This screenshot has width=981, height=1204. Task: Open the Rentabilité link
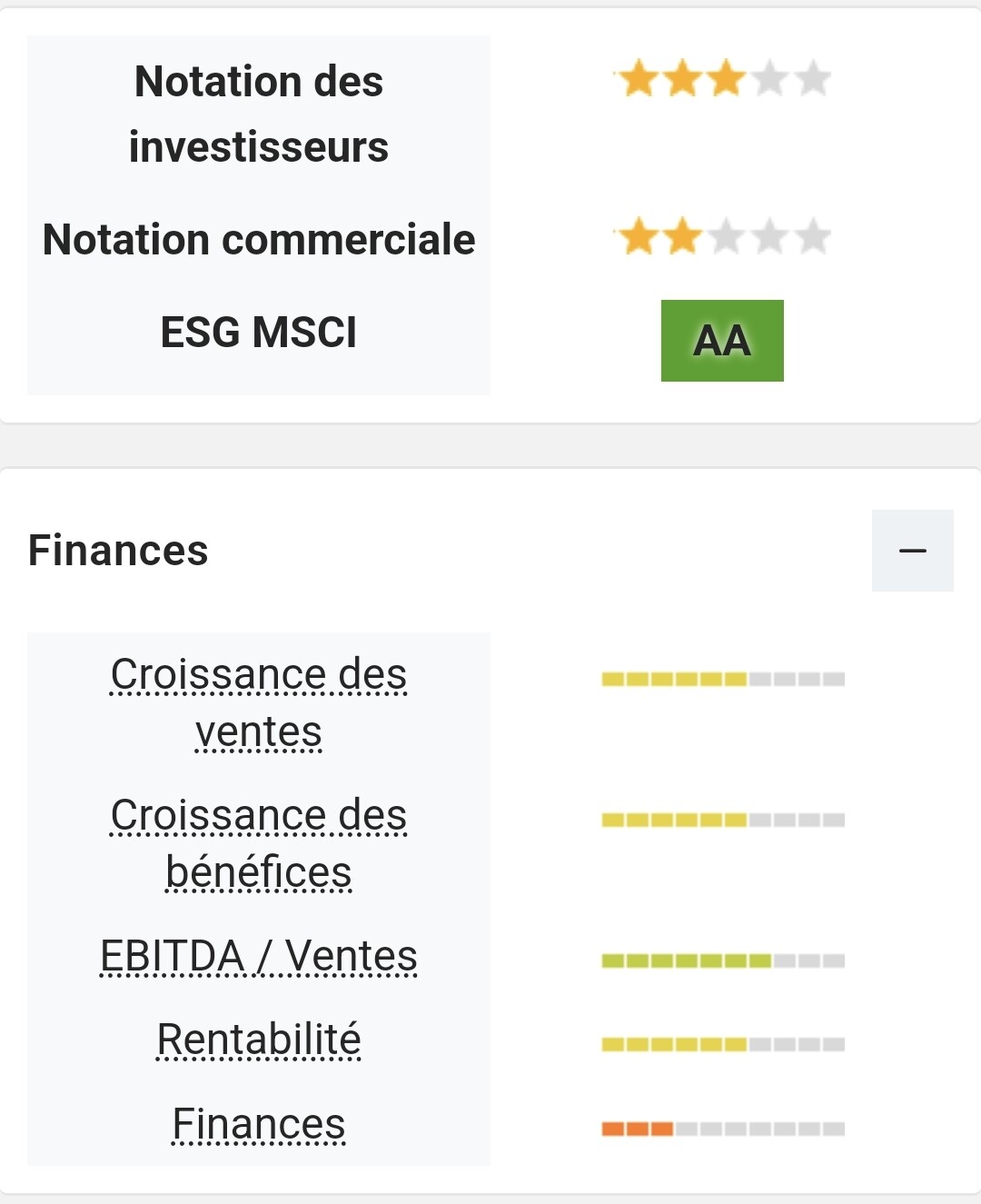pyautogui.click(x=259, y=1040)
